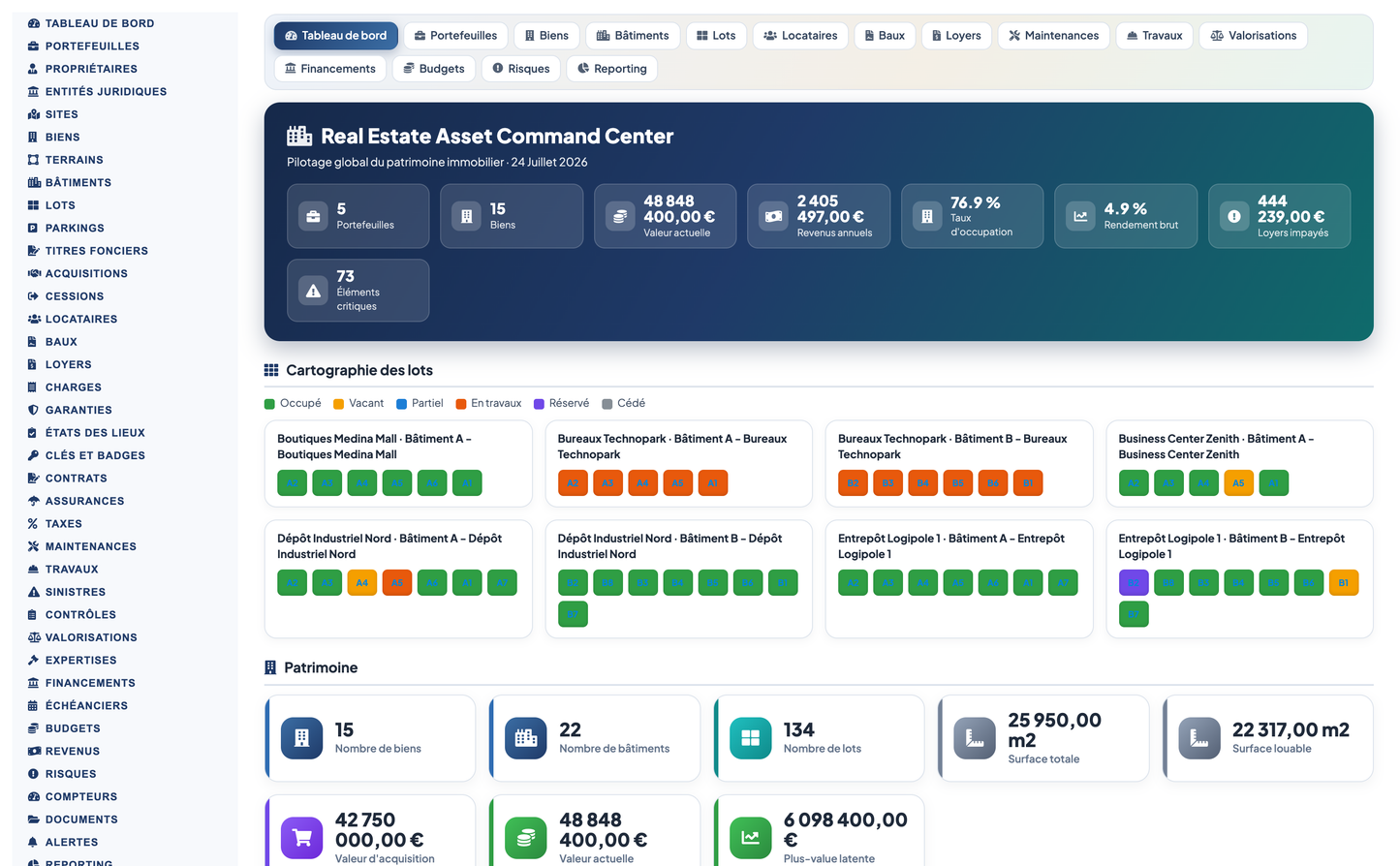Click the Entités juridiques bank icon in sidebar
Screen dimensions: 1400x866
(34, 91)
